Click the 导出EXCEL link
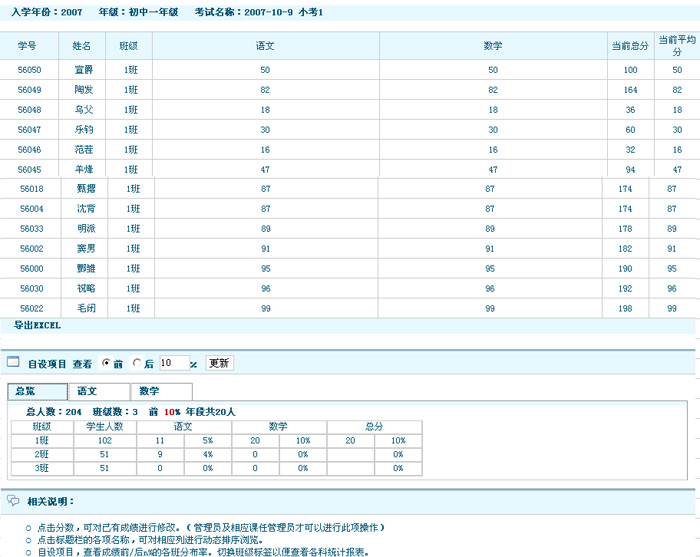 coord(37,326)
